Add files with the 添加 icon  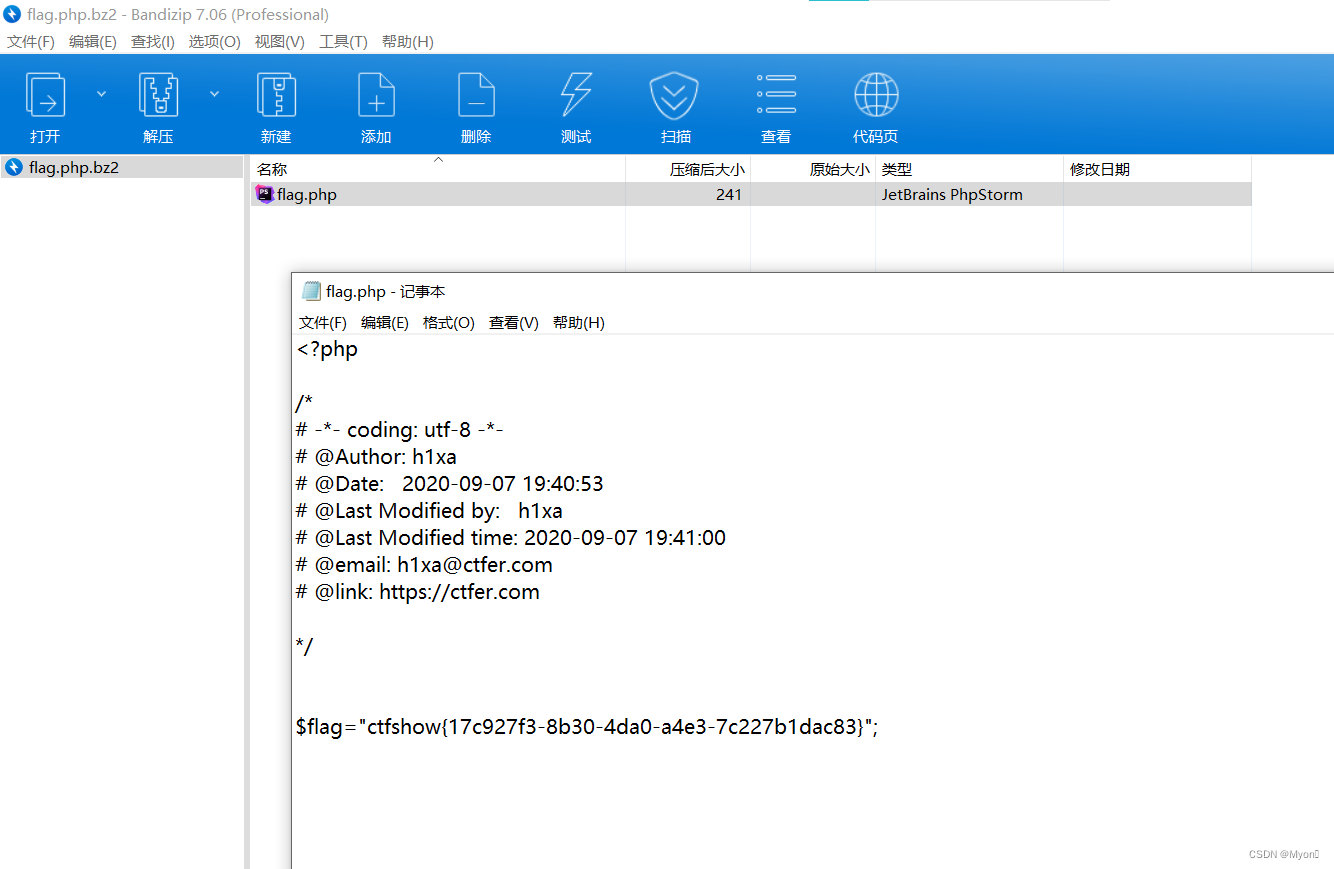(376, 104)
